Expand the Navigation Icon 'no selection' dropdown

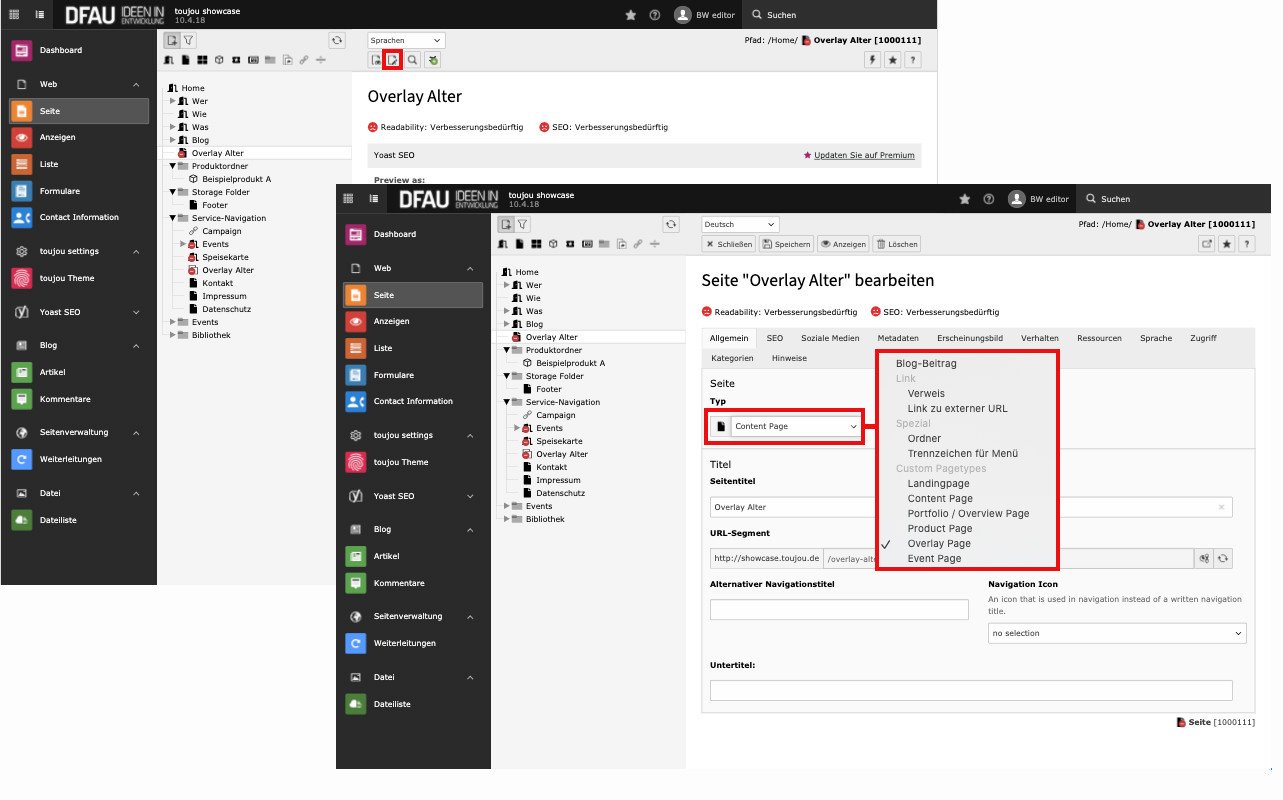point(1116,633)
